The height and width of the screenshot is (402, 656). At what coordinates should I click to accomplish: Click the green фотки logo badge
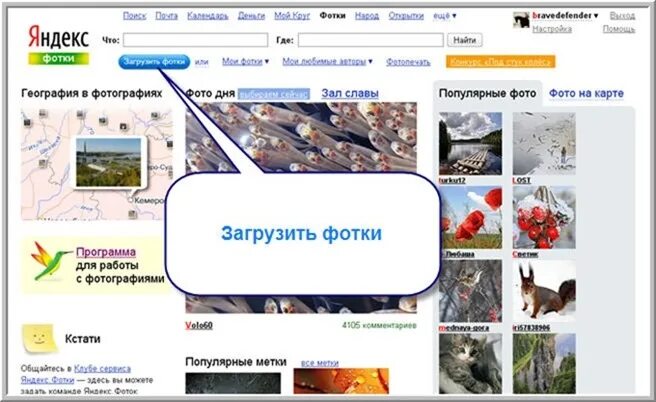[x=59, y=59]
